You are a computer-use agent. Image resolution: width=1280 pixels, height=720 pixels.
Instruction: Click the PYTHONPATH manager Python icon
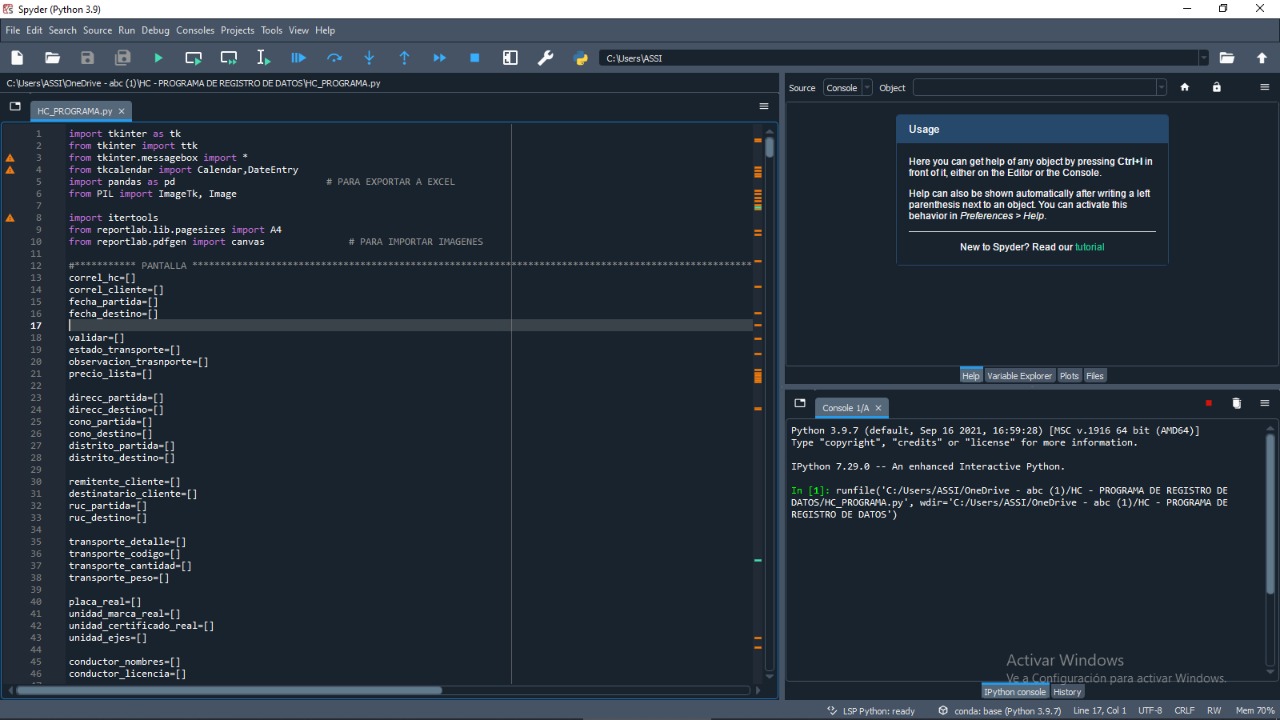[x=581, y=58]
